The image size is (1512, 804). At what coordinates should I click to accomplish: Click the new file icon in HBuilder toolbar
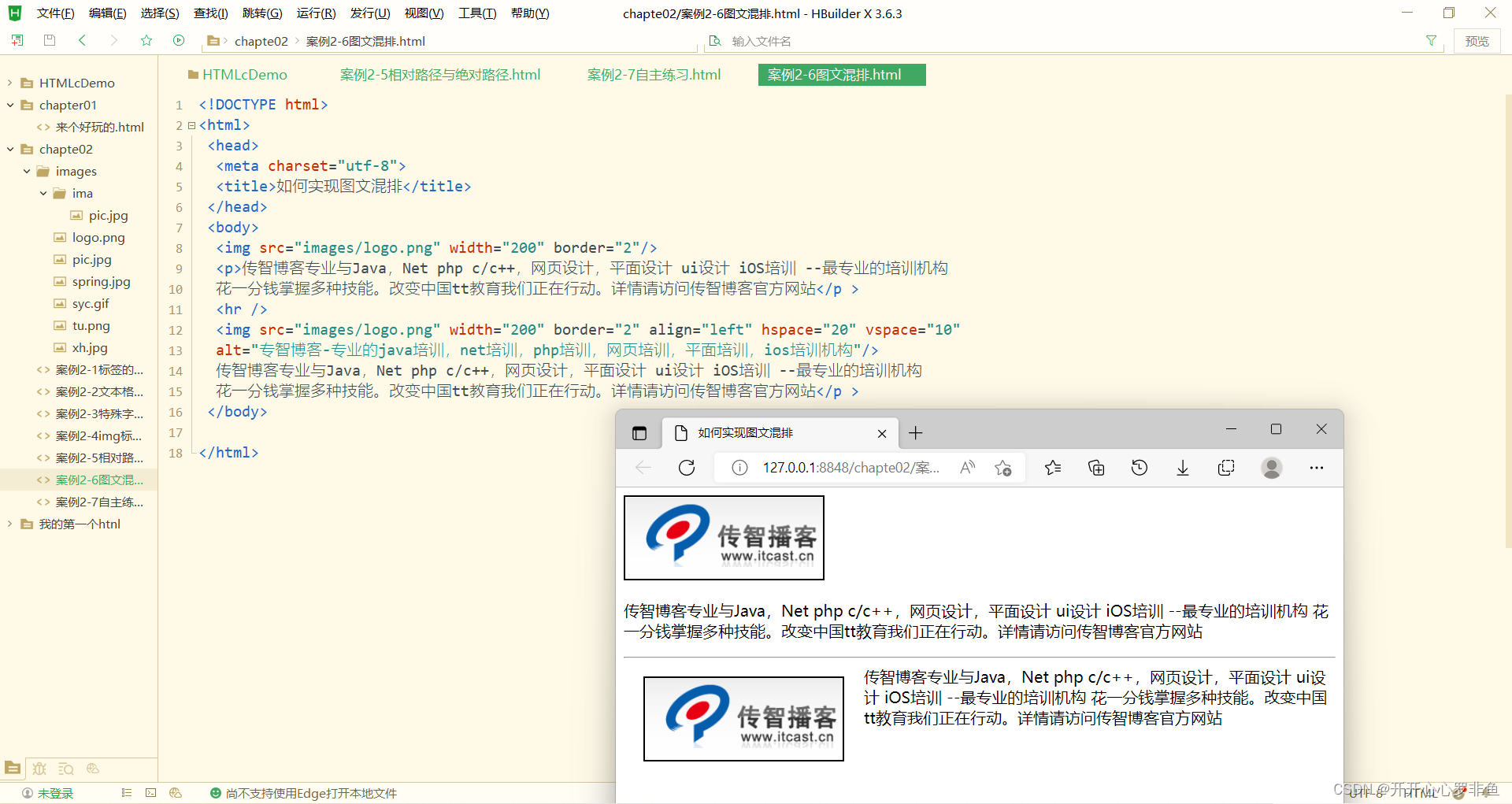tap(17, 40)
